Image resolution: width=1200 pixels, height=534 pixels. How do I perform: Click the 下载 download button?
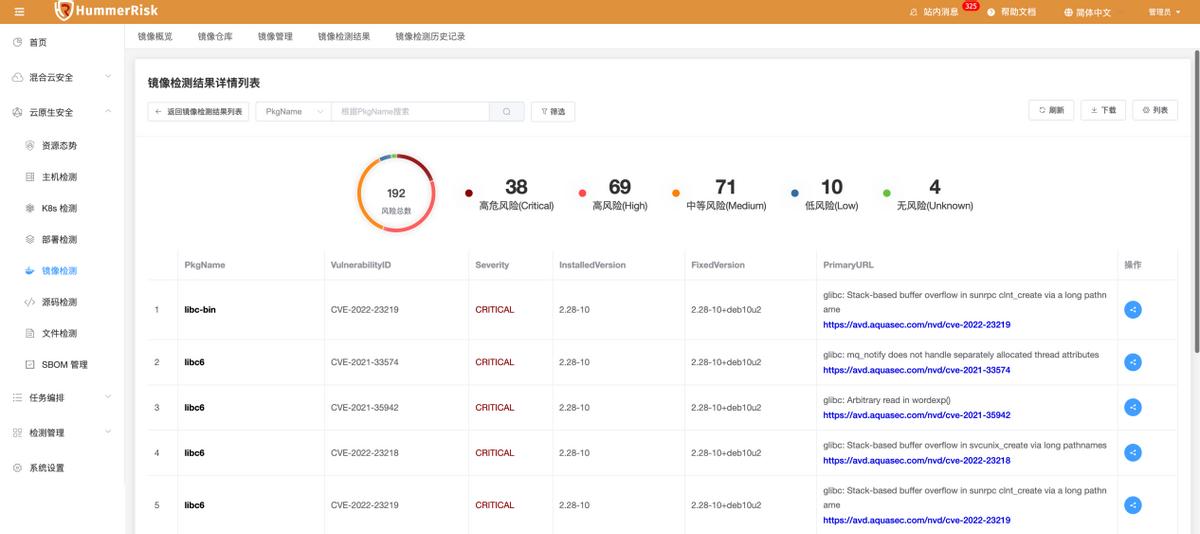pyautogui.click(x=1103, y=110)
